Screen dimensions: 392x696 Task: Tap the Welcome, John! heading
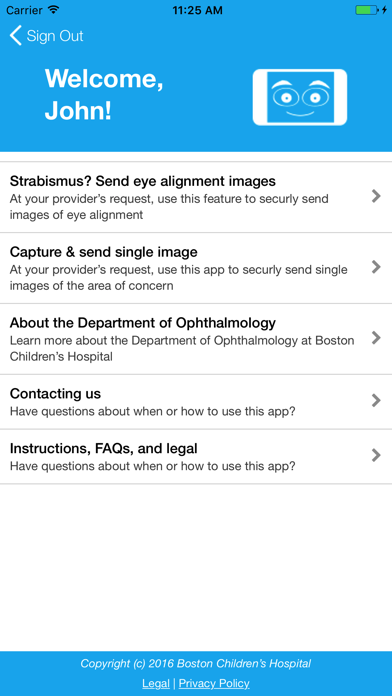(x=104, y=95)
